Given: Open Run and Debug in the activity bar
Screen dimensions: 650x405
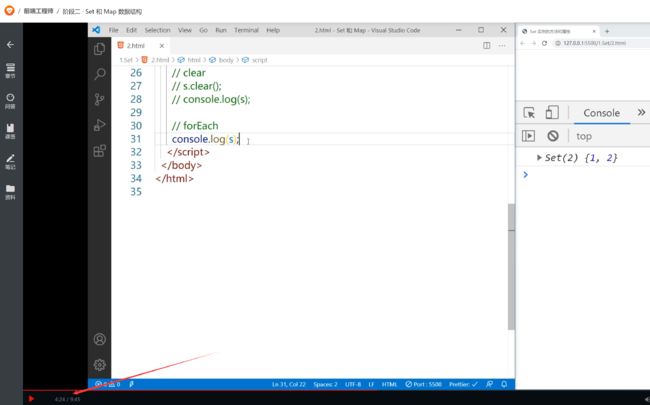Looking at the screenshot, I should pyautogui.click(x=99, y=125).
